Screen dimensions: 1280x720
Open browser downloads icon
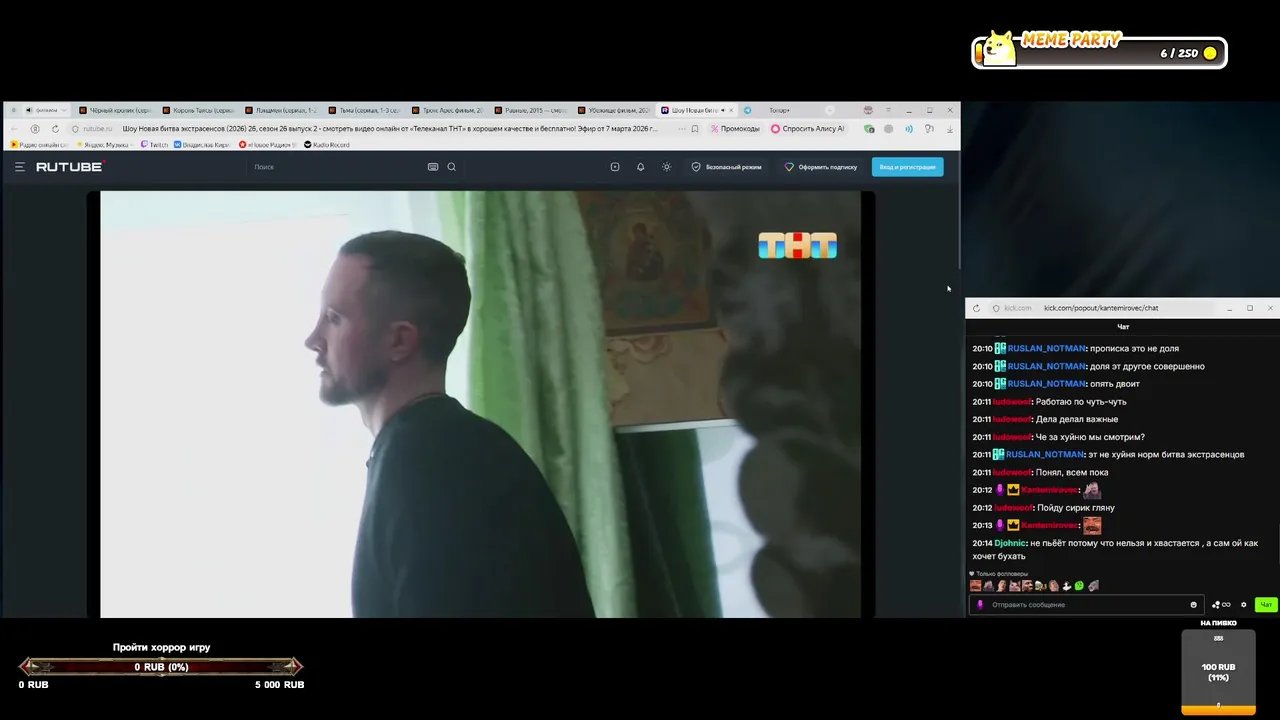[x=949, y=129]
